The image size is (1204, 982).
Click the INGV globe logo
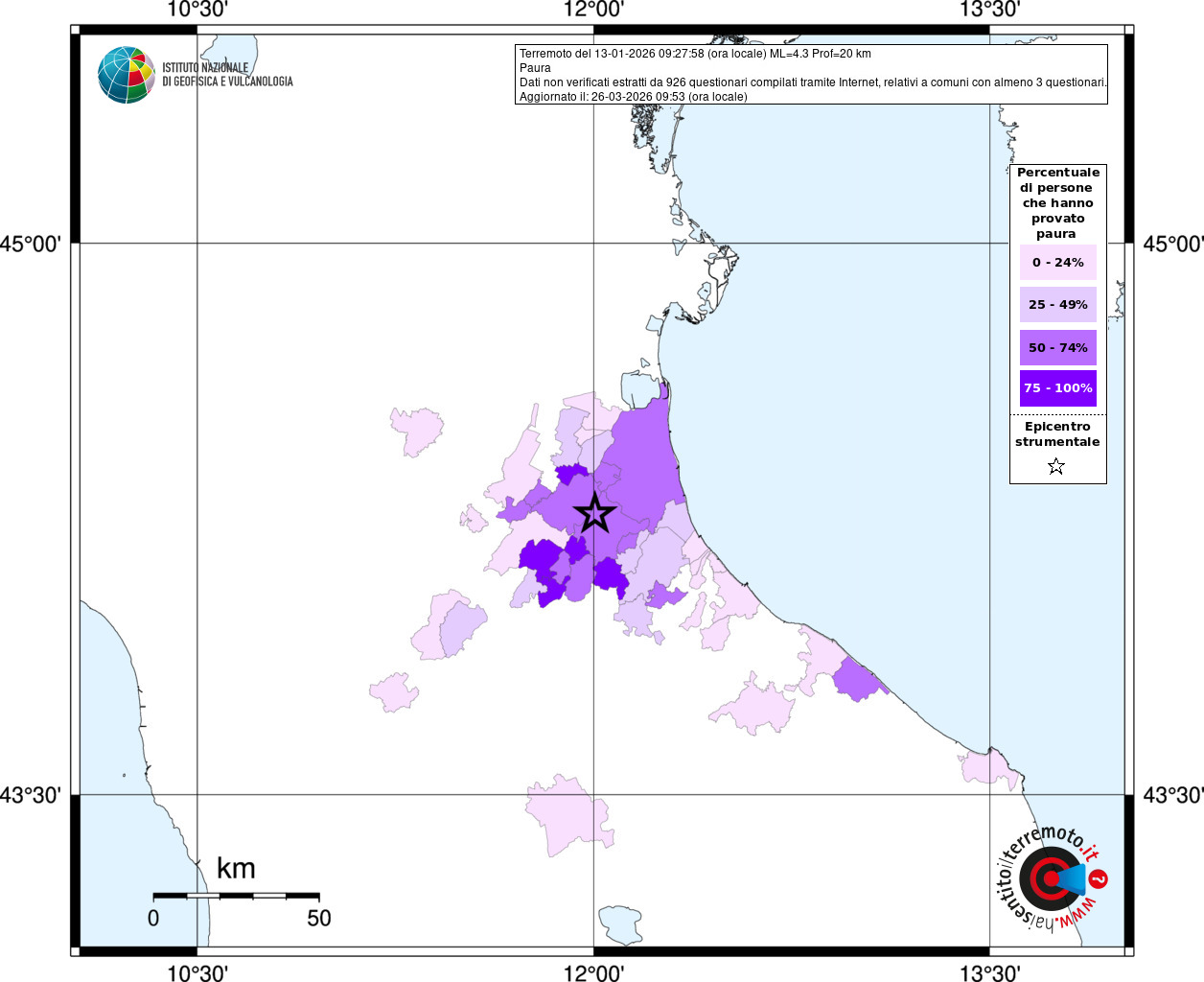click(x=127, y=75)
